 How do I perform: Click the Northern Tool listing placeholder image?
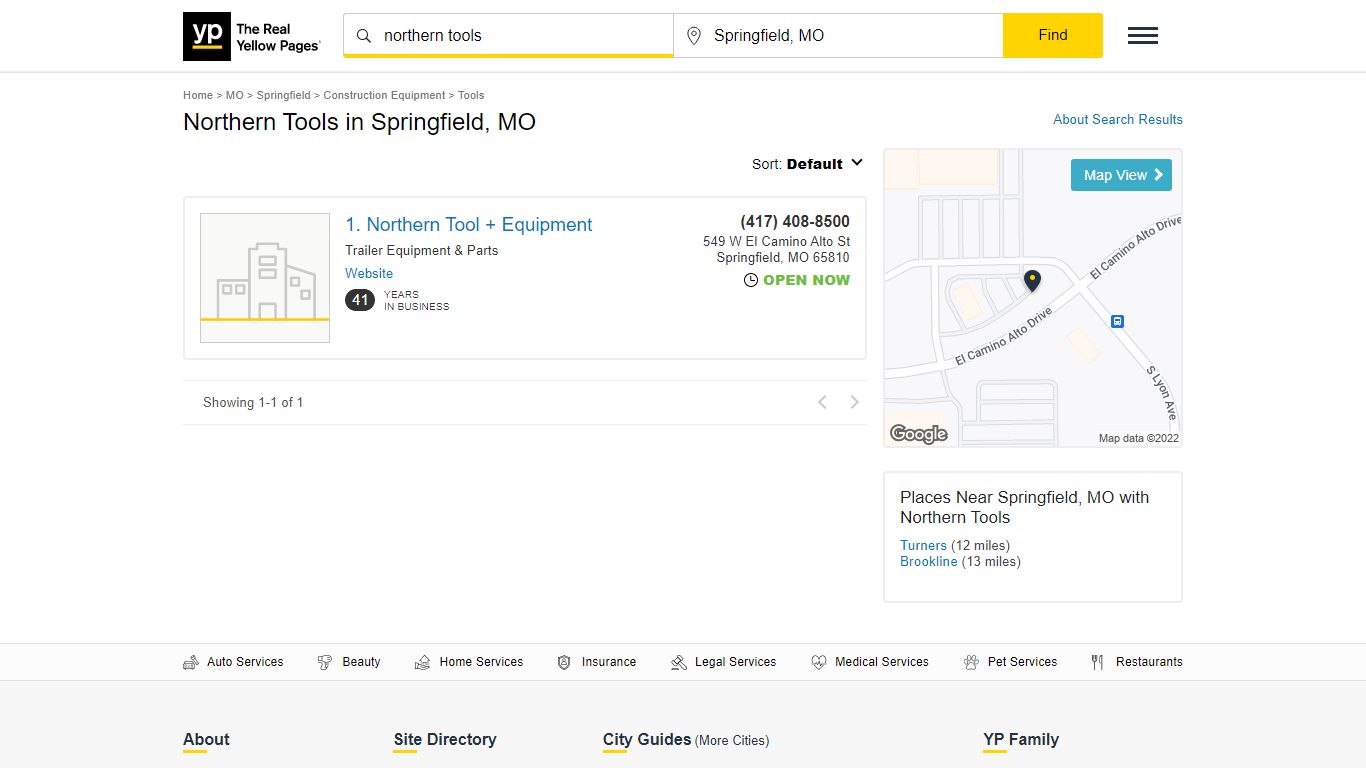pos(265,278)
